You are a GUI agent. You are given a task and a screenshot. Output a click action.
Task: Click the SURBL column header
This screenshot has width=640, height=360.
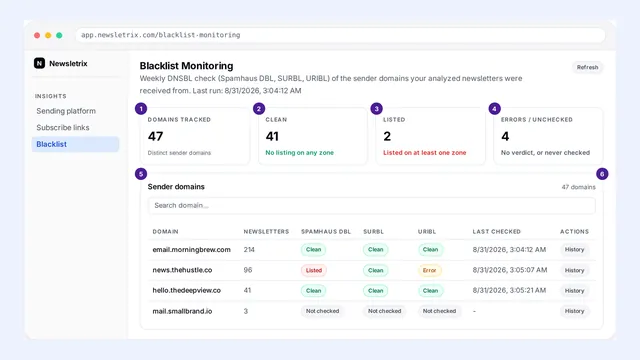click(x=373, y=231)
